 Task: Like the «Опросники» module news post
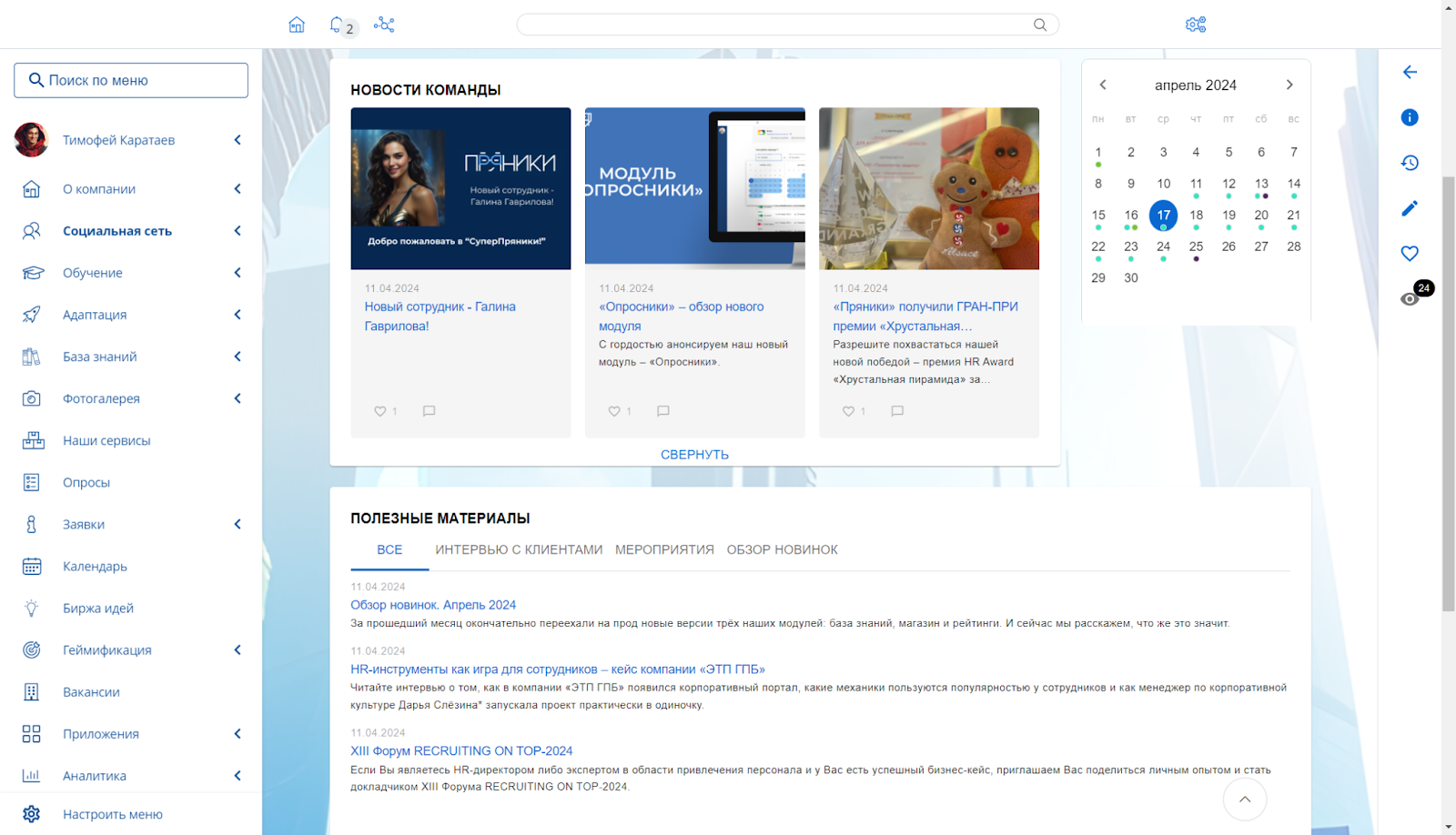tap(614, 411)
